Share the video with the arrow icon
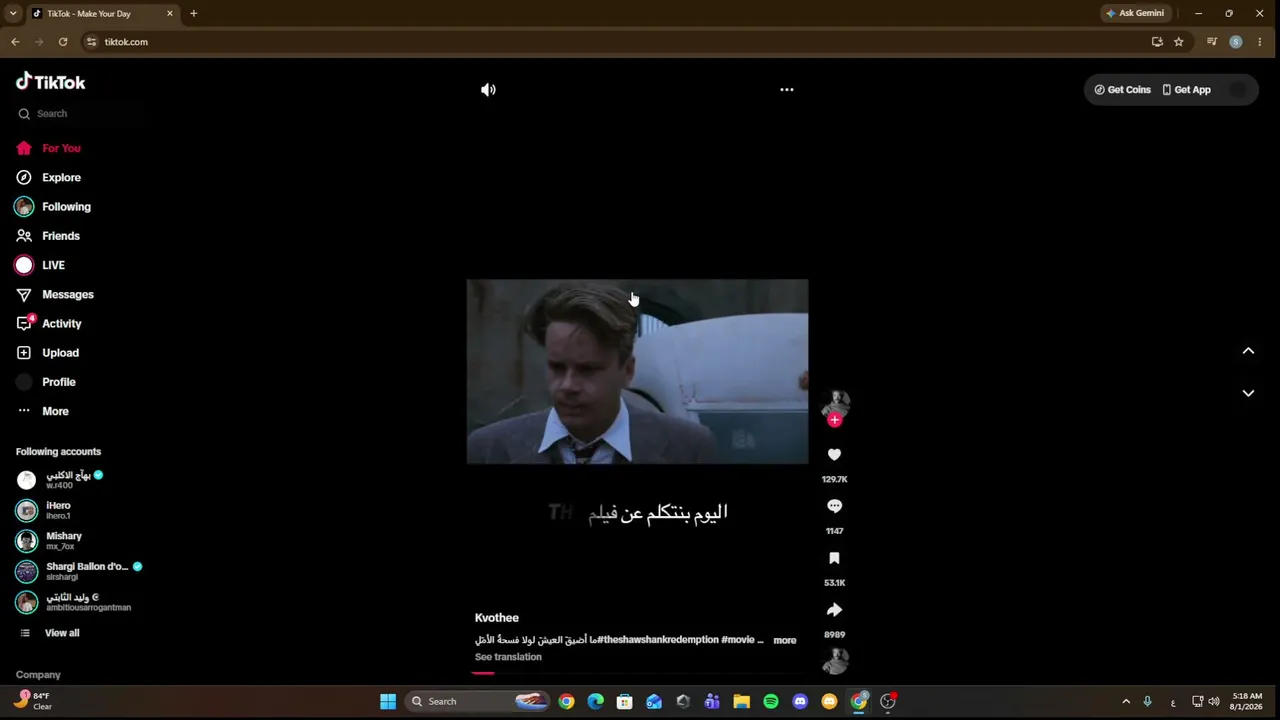 (x=834, y=610)
